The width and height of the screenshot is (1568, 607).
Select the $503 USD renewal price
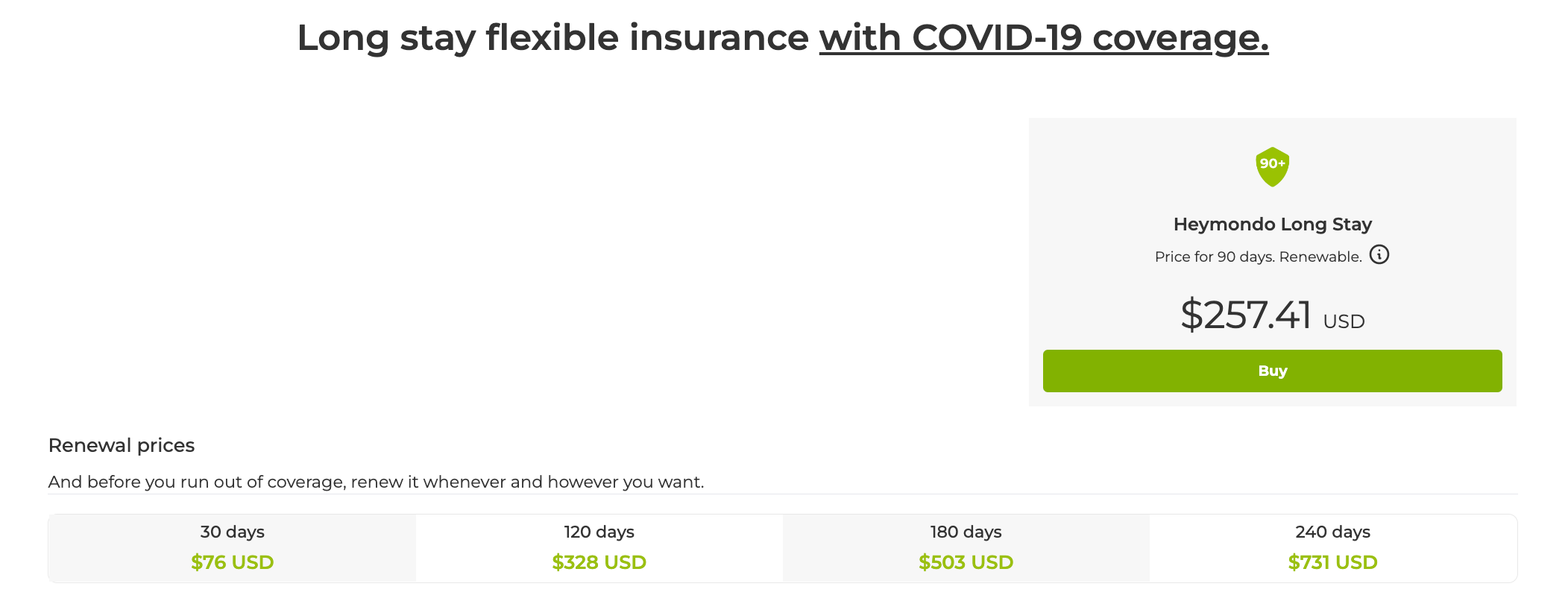coord(966,563)
